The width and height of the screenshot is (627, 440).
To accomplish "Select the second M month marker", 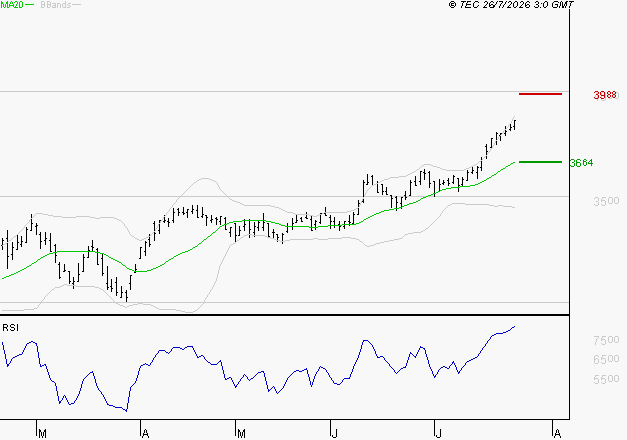I will pos(241,433).
